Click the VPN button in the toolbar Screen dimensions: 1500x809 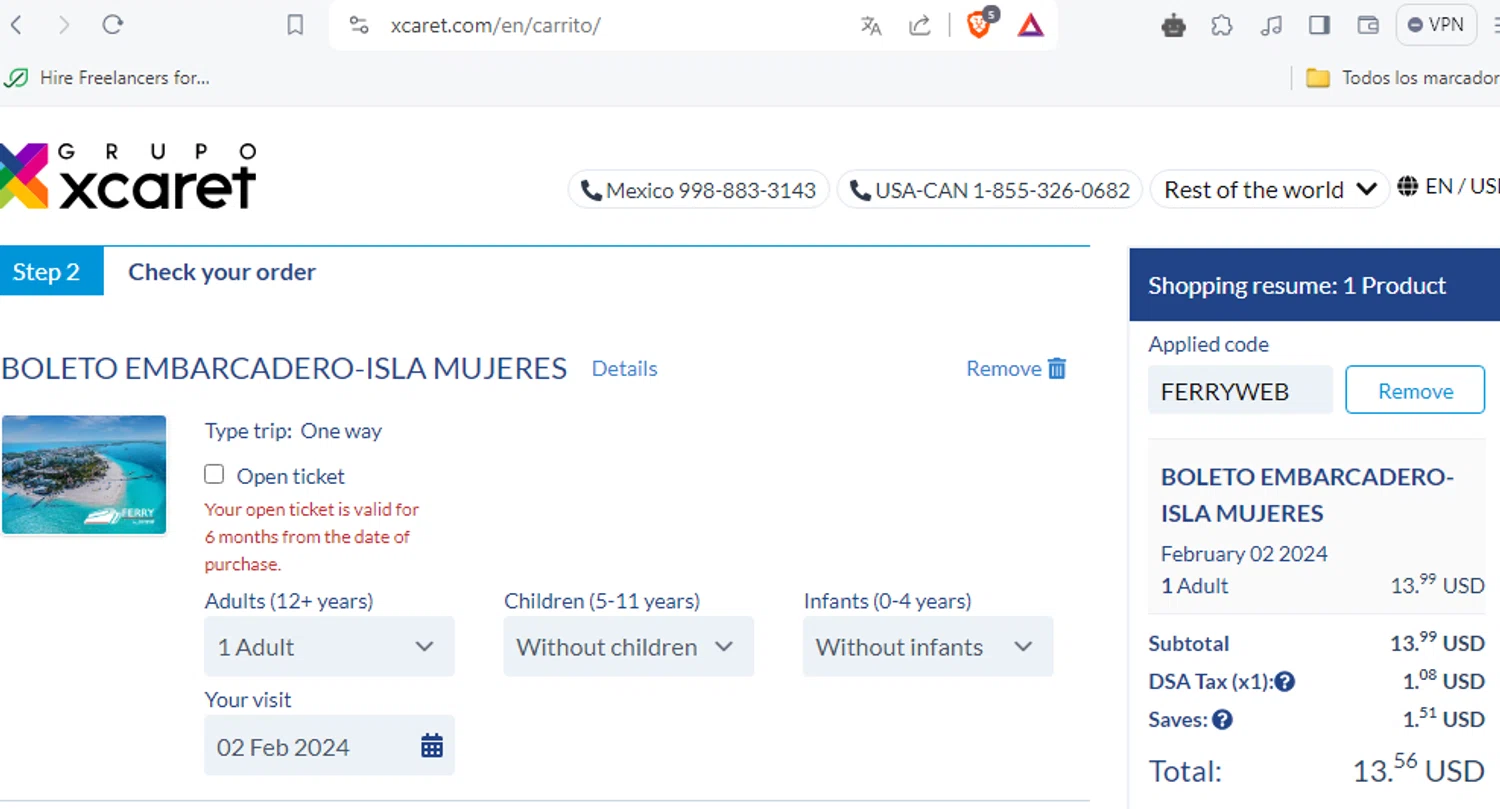pos(1436,25)
